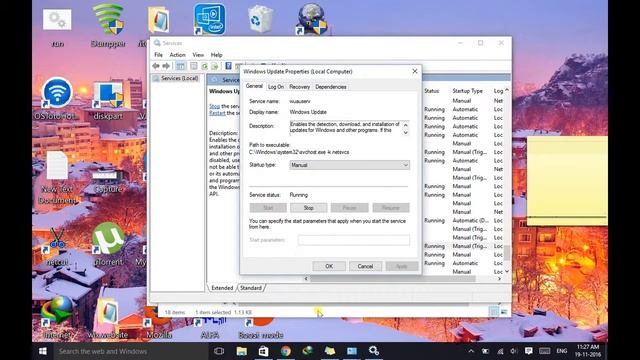The height and width of the screenshot is (360, 640).
Task: Click the network icon in system tray
Action: 500,351
